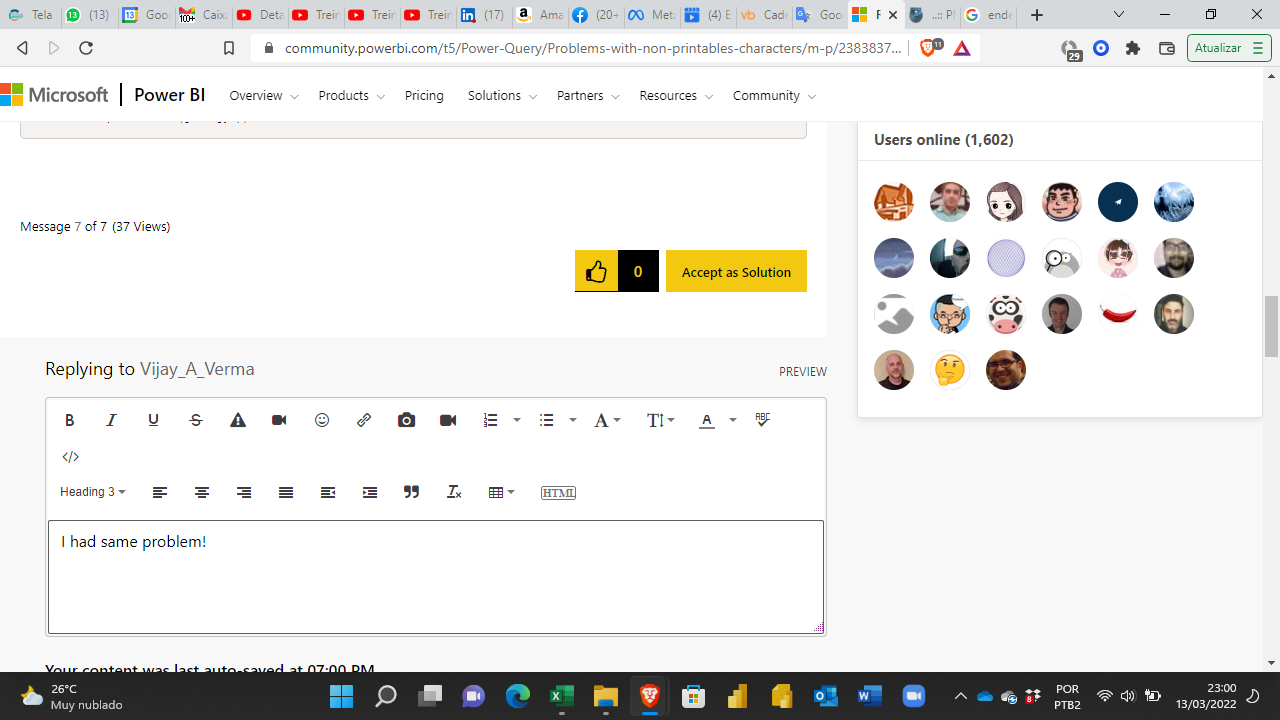
Task: Run spell check with the ABC icon
Action: [x=763, y=421]
